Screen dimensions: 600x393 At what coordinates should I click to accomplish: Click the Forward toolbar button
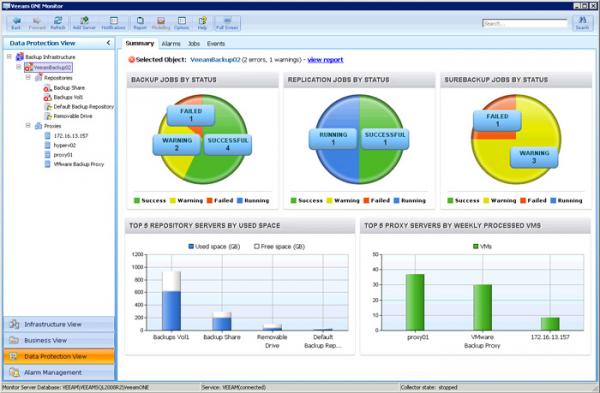click(37, 23)
